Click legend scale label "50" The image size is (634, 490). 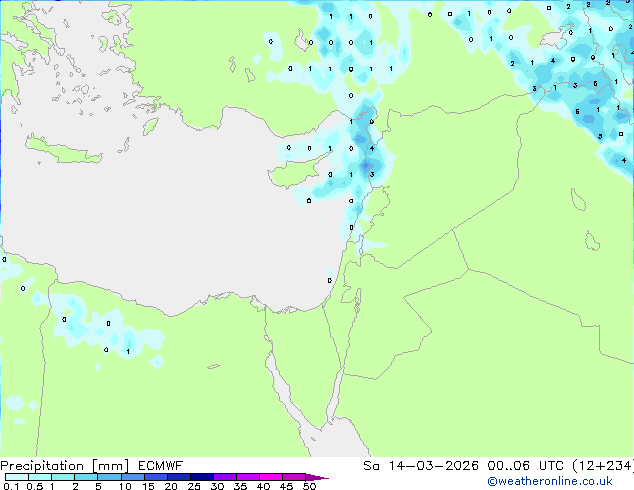[x=310, y=486]
